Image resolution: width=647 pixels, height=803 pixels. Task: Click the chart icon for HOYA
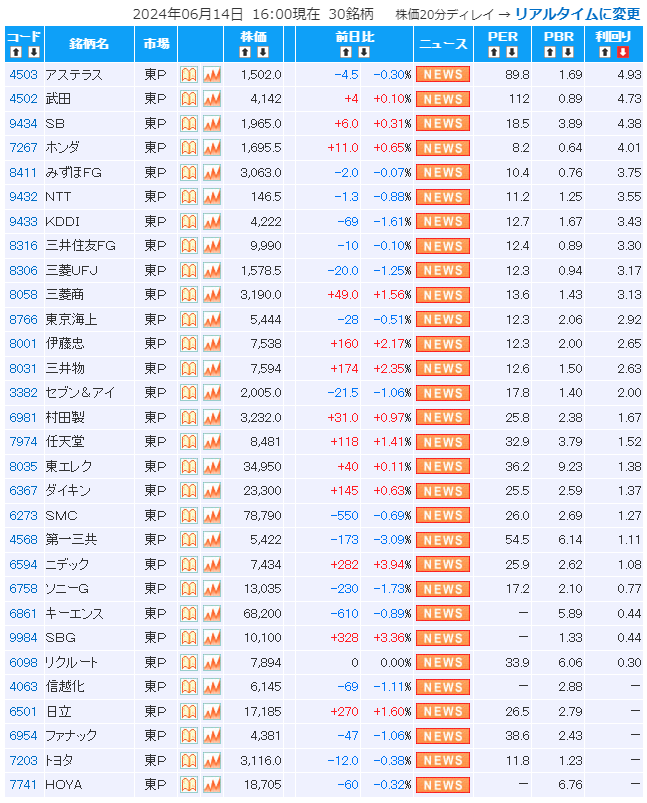point(211,785)
